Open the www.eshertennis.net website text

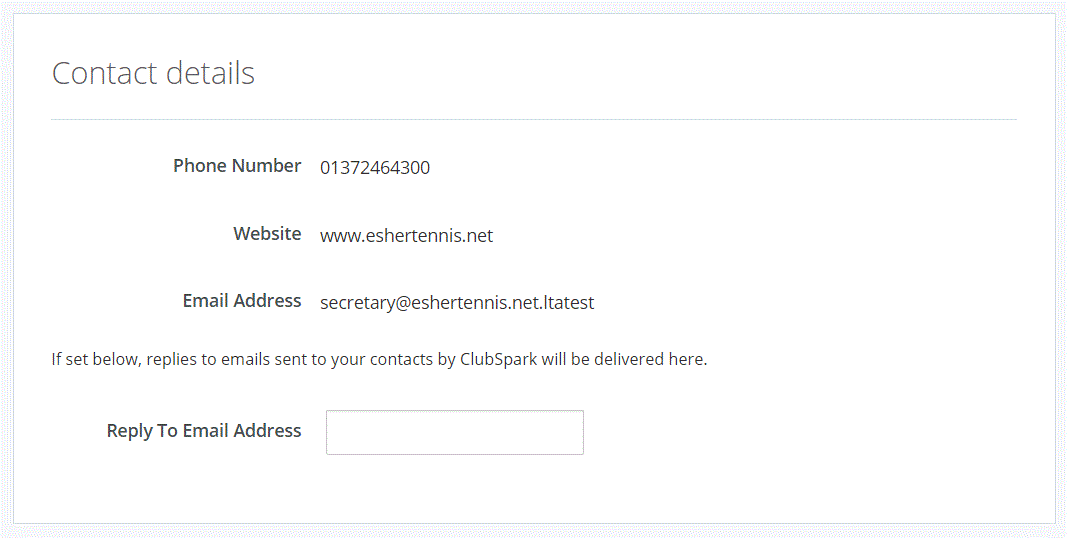pyautogui.click(x=406, y=236)
